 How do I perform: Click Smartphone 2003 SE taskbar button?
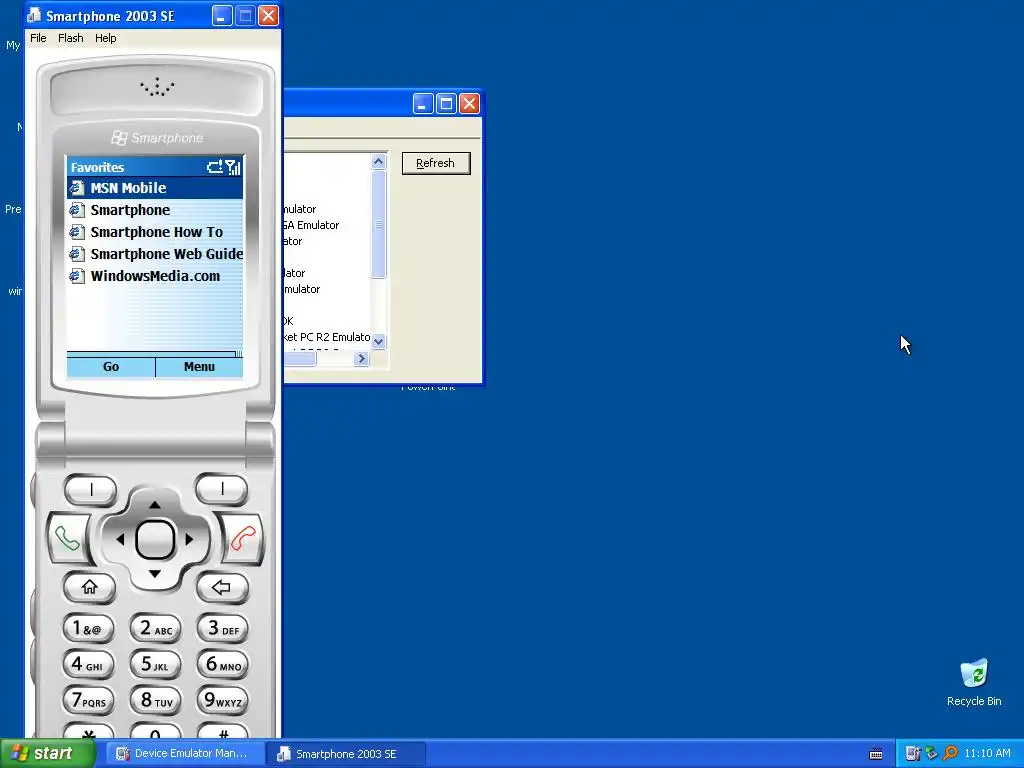click(x=346, y=754)
